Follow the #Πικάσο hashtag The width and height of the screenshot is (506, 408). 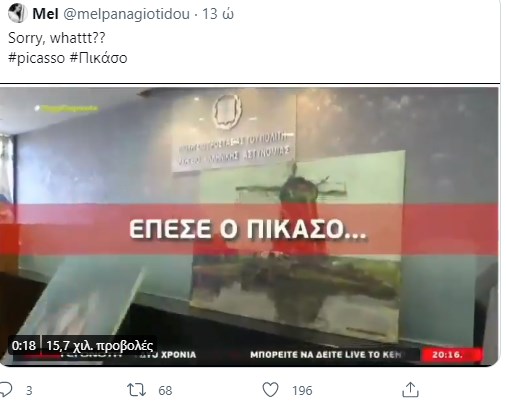tap(99, 58)
